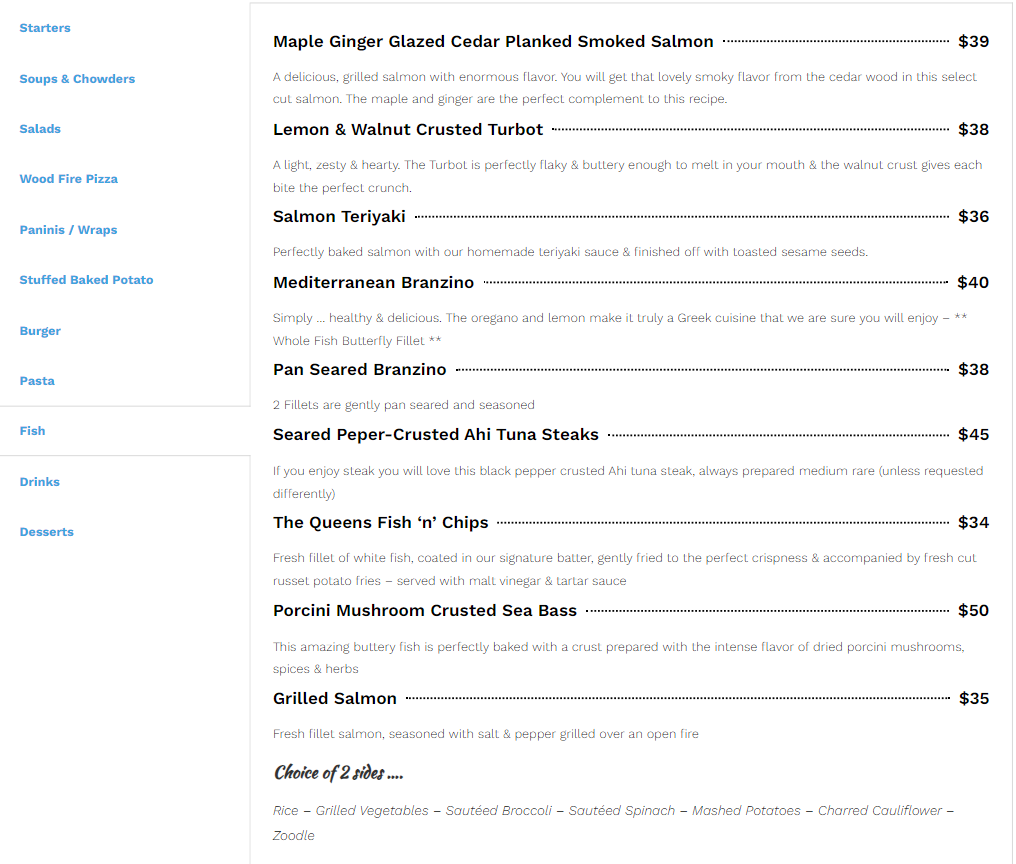Click the Lemon & Walnut Crusted Turbot heading
1016x864 pixels.
(408, 130)
